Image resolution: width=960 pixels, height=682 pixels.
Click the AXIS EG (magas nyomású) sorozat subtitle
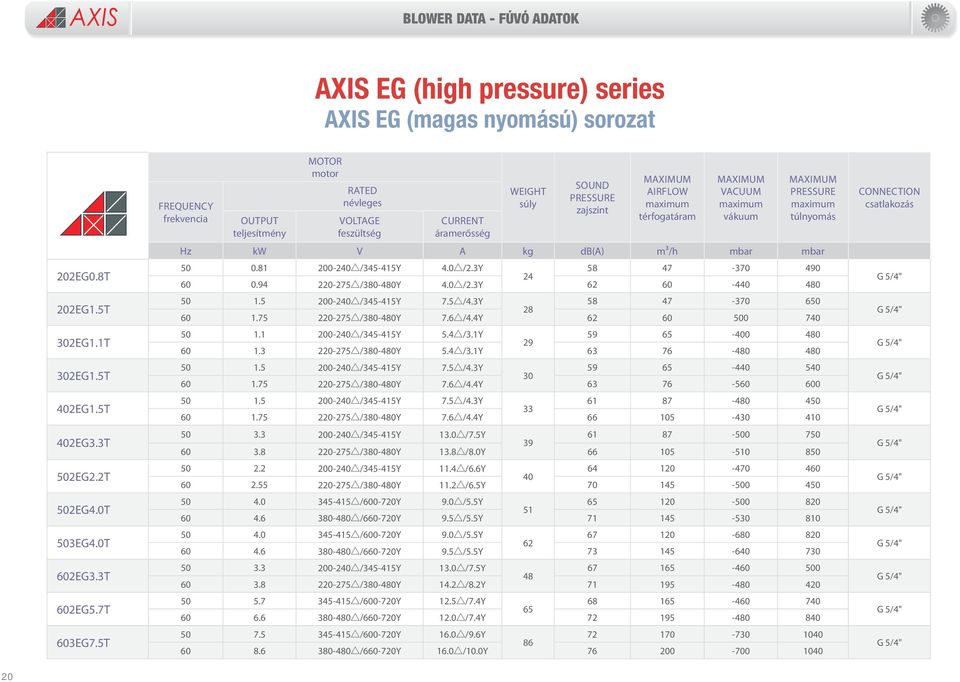coord(489,119)
